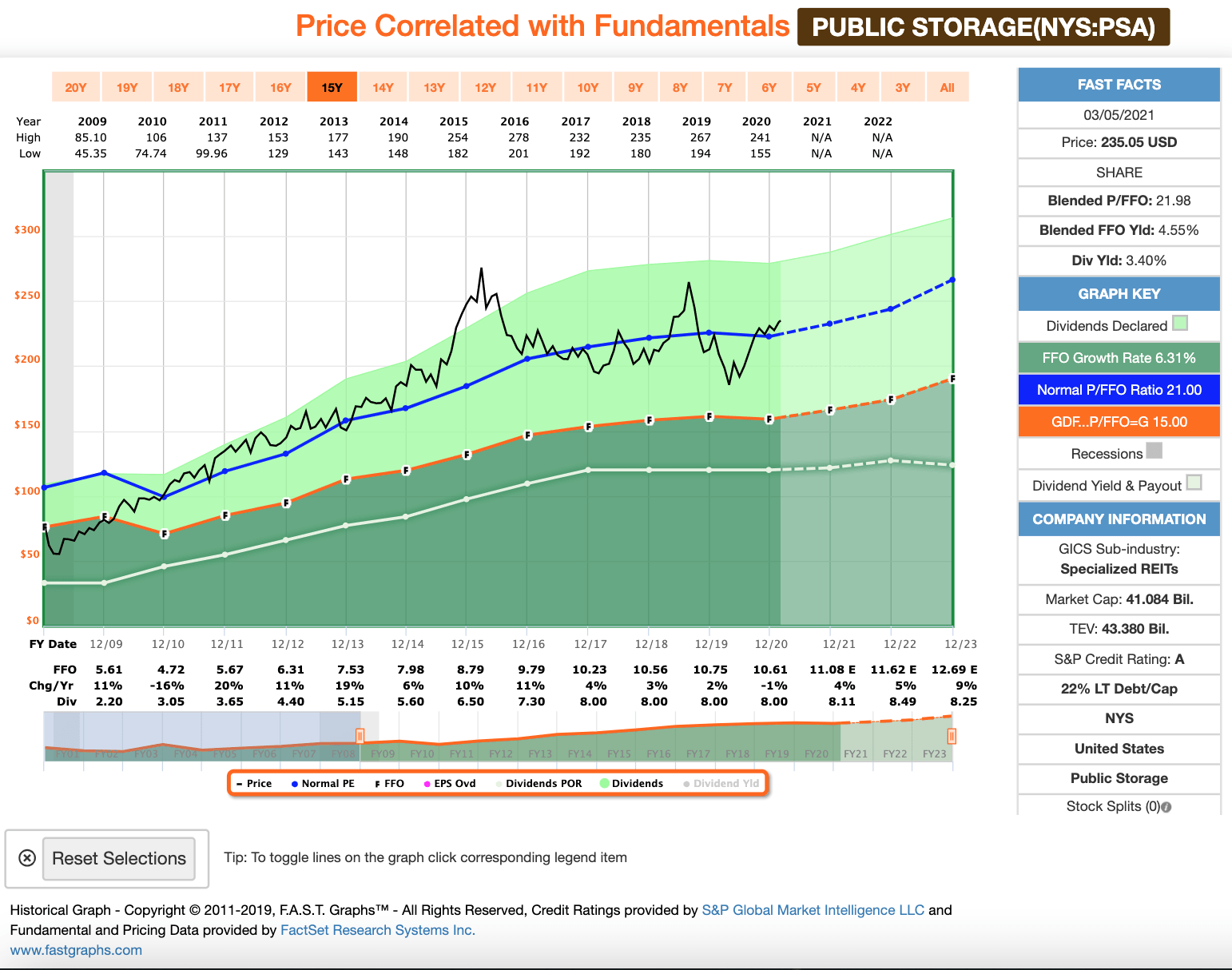Choose the 6Y range tab
This screenshot has width=1232, height=970.
769,87
